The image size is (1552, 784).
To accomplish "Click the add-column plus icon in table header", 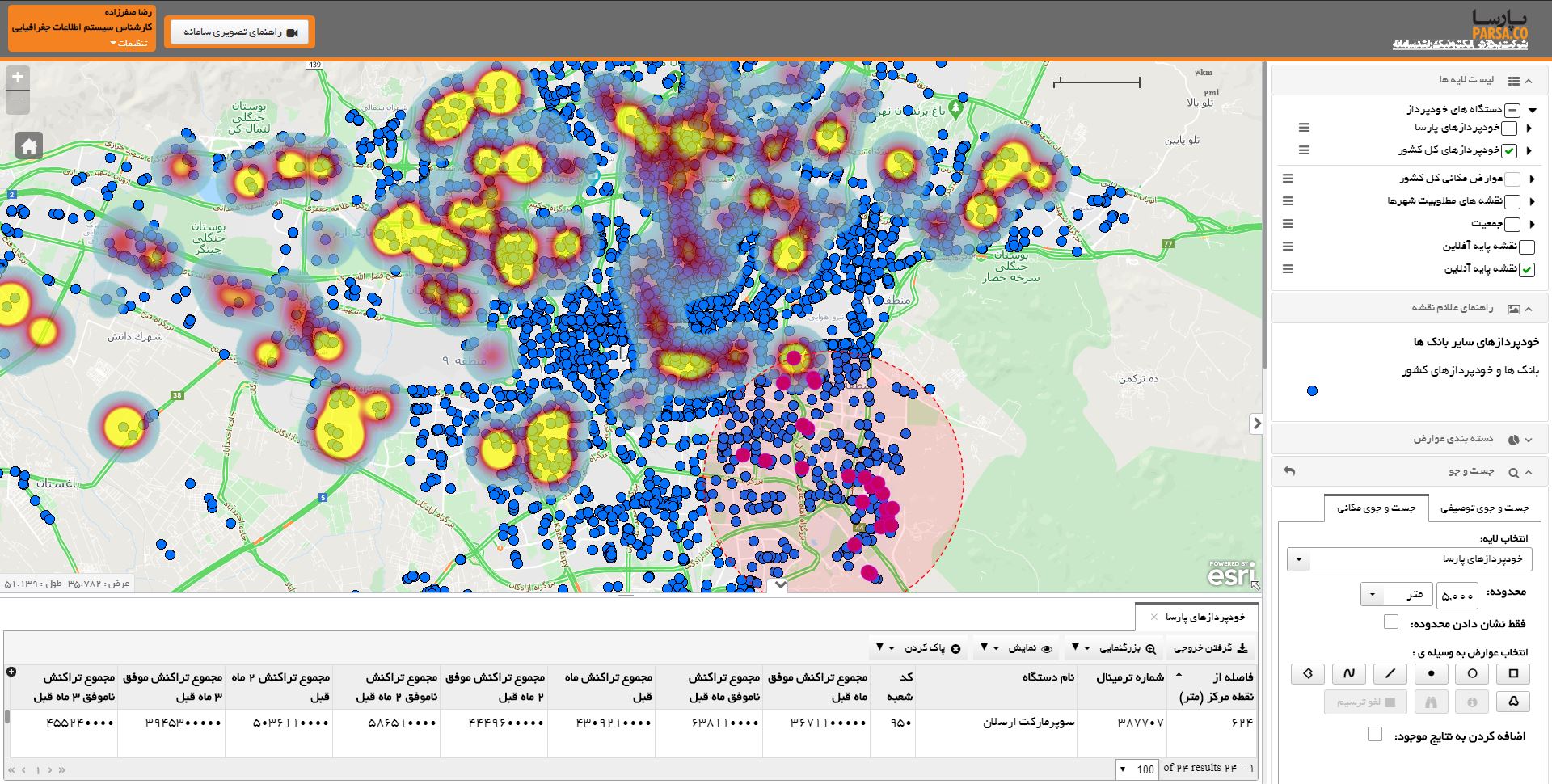I will [x=11, y=672].
